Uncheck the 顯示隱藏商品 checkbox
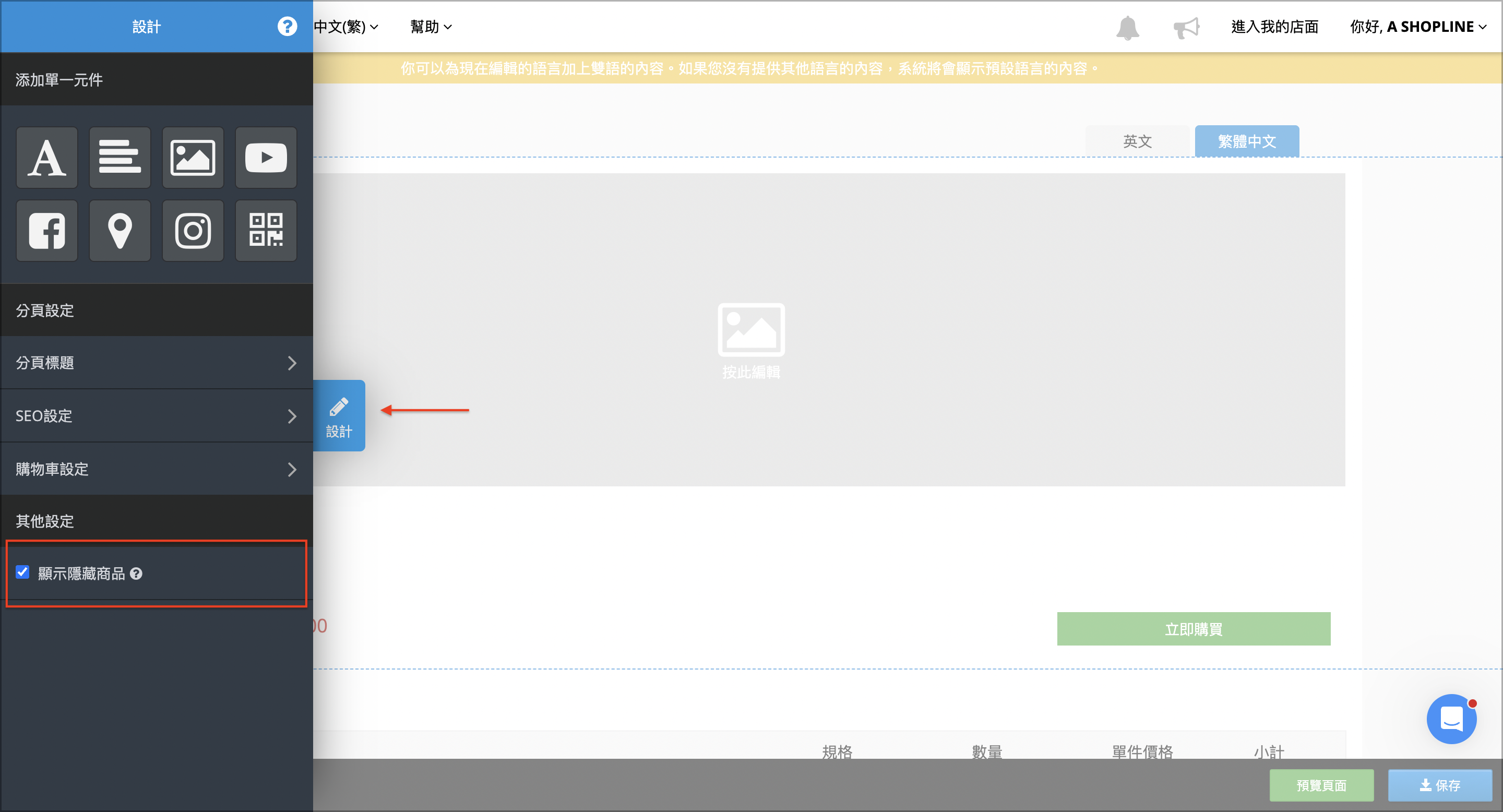This screenshot has width=1503, height=812. click(x=23, y=571)
